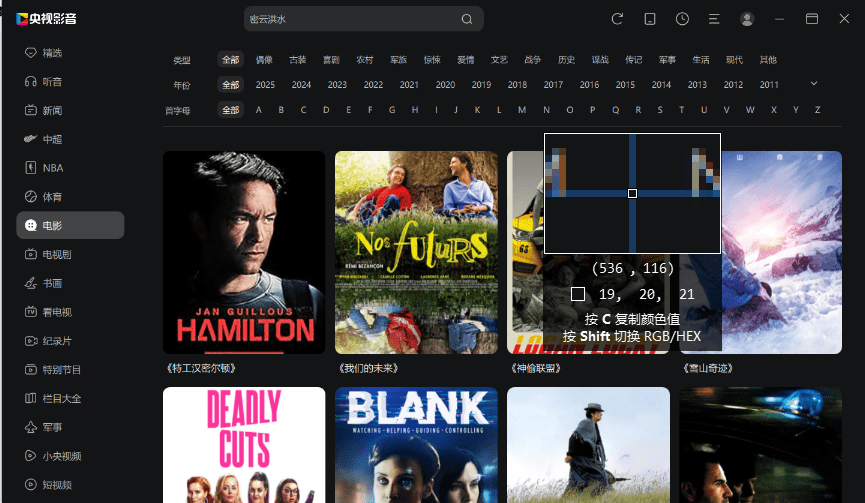Select the 全部 option in 类型 row
Viewport: 865px width, 503px height.
click(231, 60)
